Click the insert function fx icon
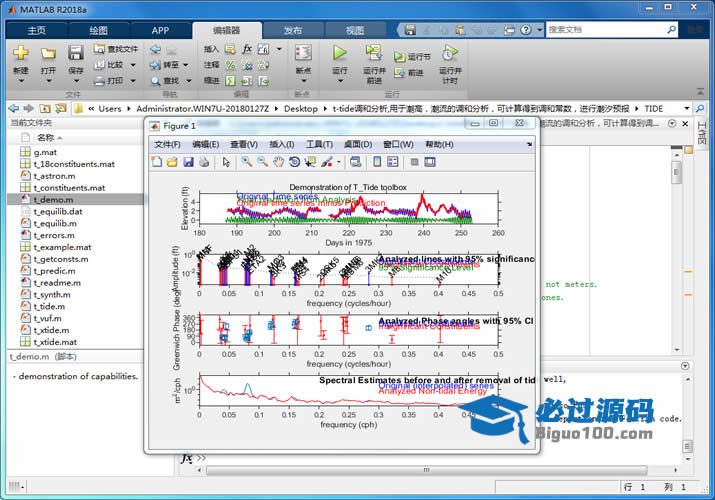715x500 pixels. tap(247, 49)
